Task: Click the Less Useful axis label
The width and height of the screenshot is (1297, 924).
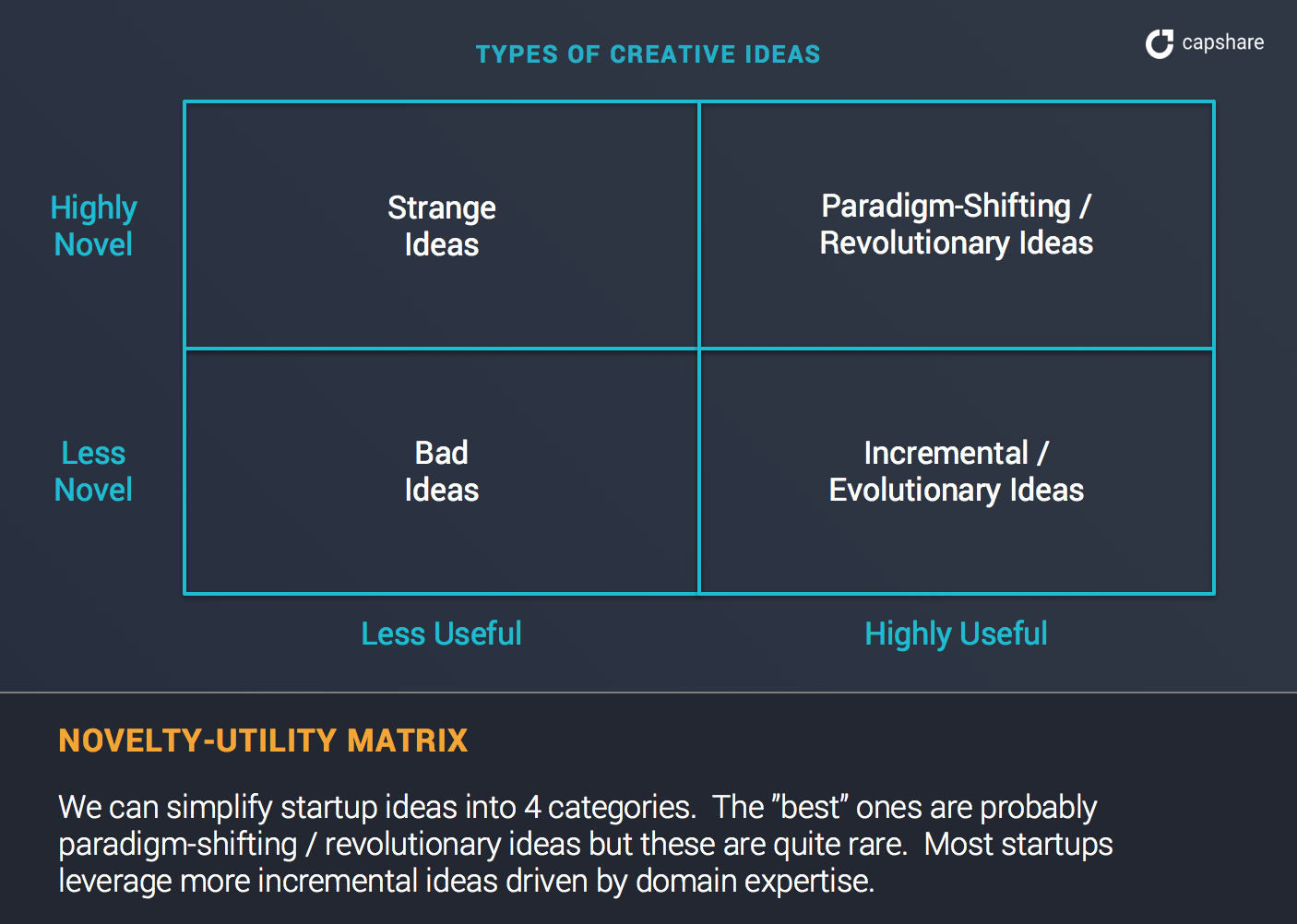Action: coord(441,634)
